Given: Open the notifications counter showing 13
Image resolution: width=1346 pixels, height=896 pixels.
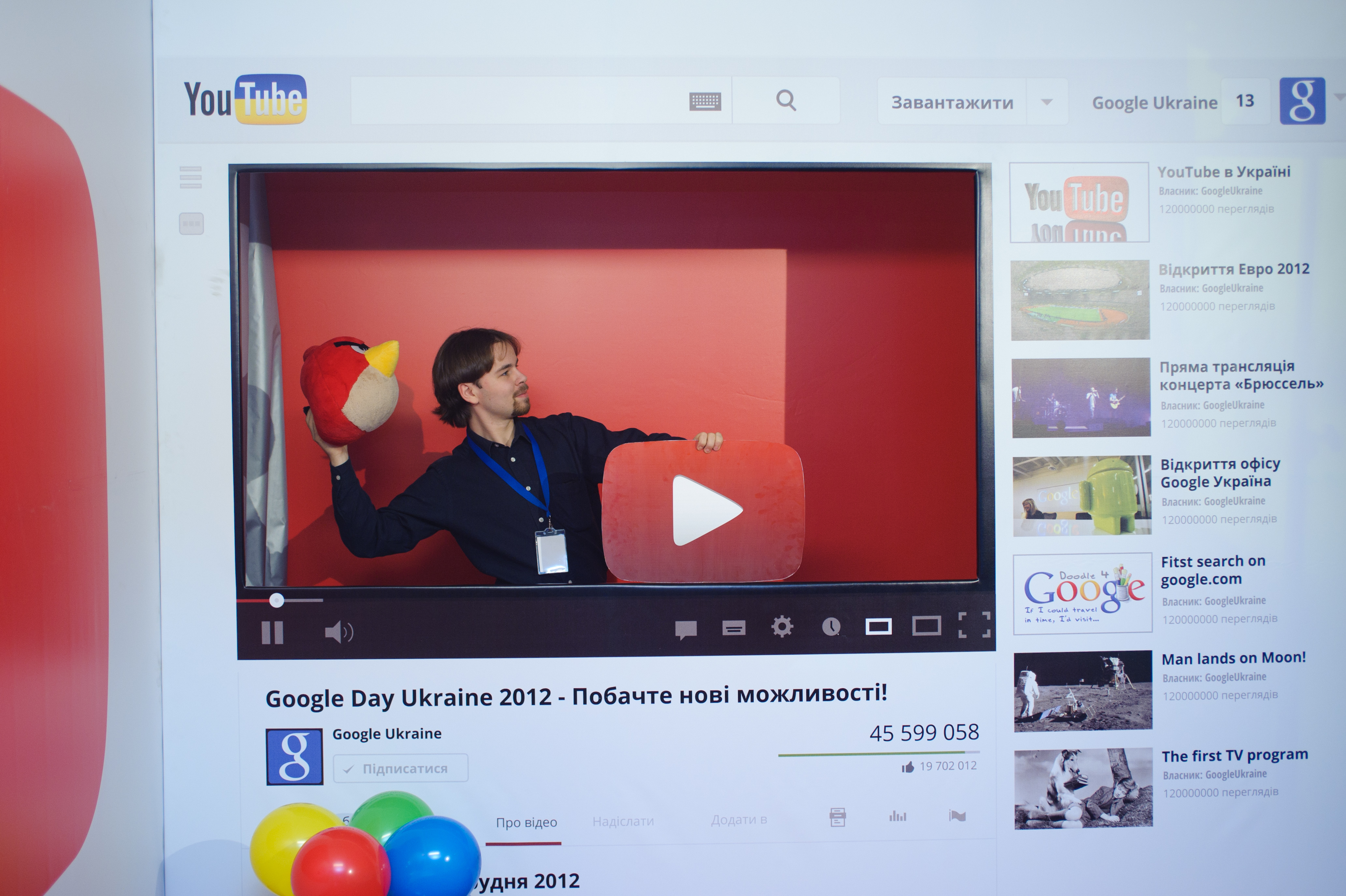Looking at the screenshot, I should pos(1245,101).
